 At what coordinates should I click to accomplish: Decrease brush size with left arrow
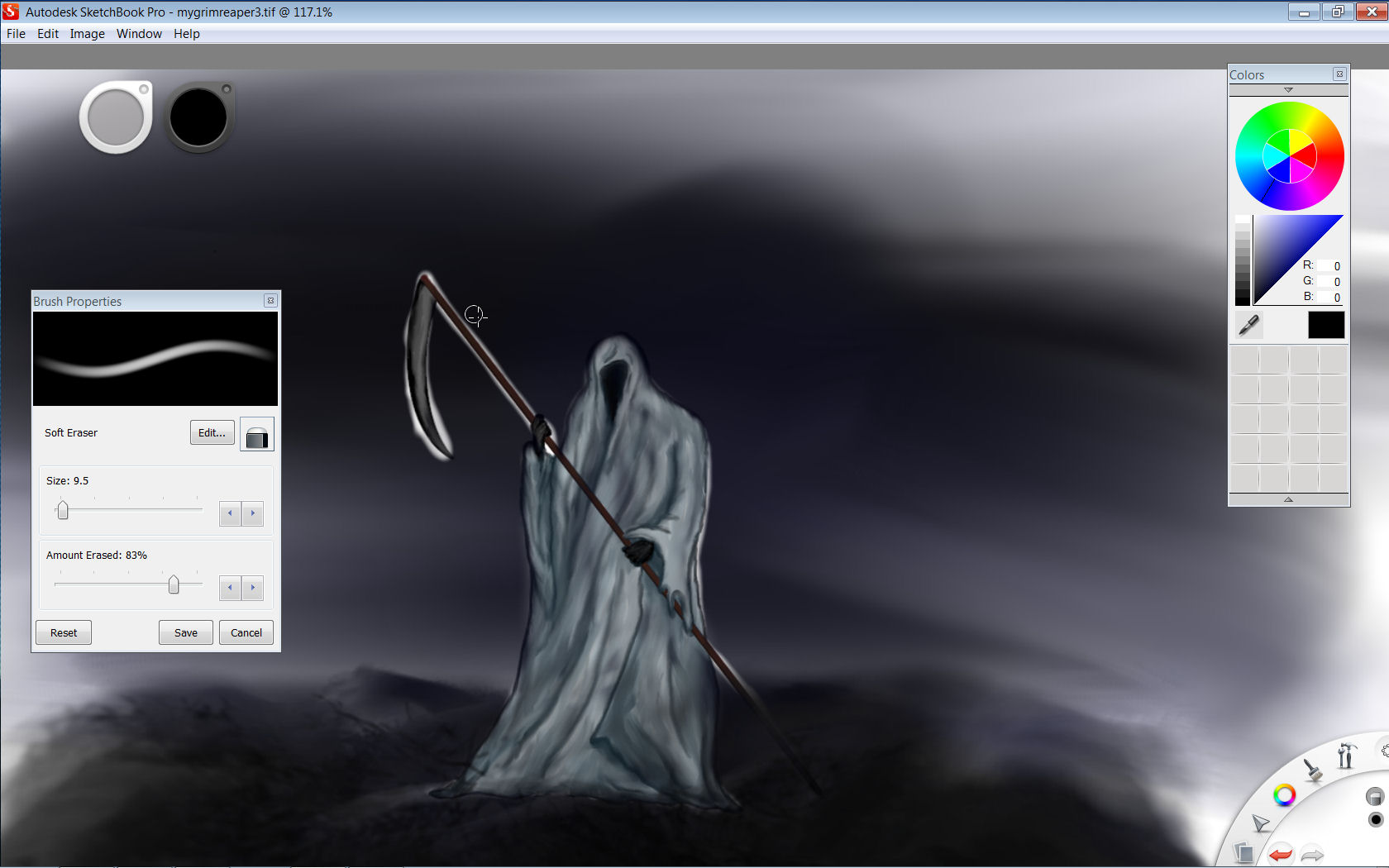pos(230,513)
